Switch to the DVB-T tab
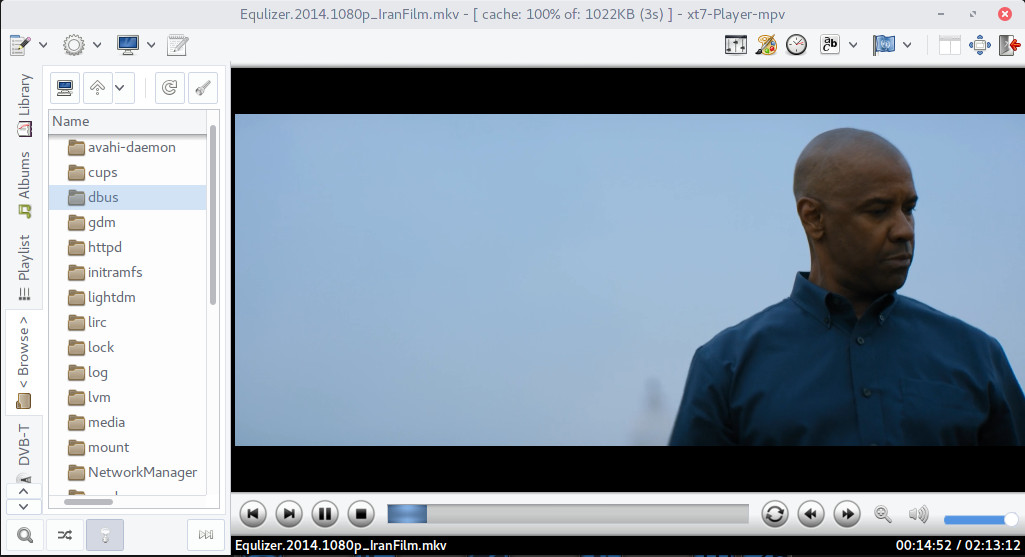 point(24,451)
